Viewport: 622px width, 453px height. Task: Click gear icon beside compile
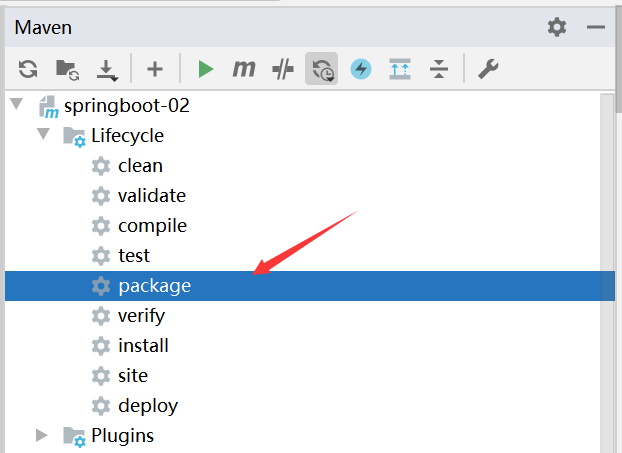click(x=101, y=226)
